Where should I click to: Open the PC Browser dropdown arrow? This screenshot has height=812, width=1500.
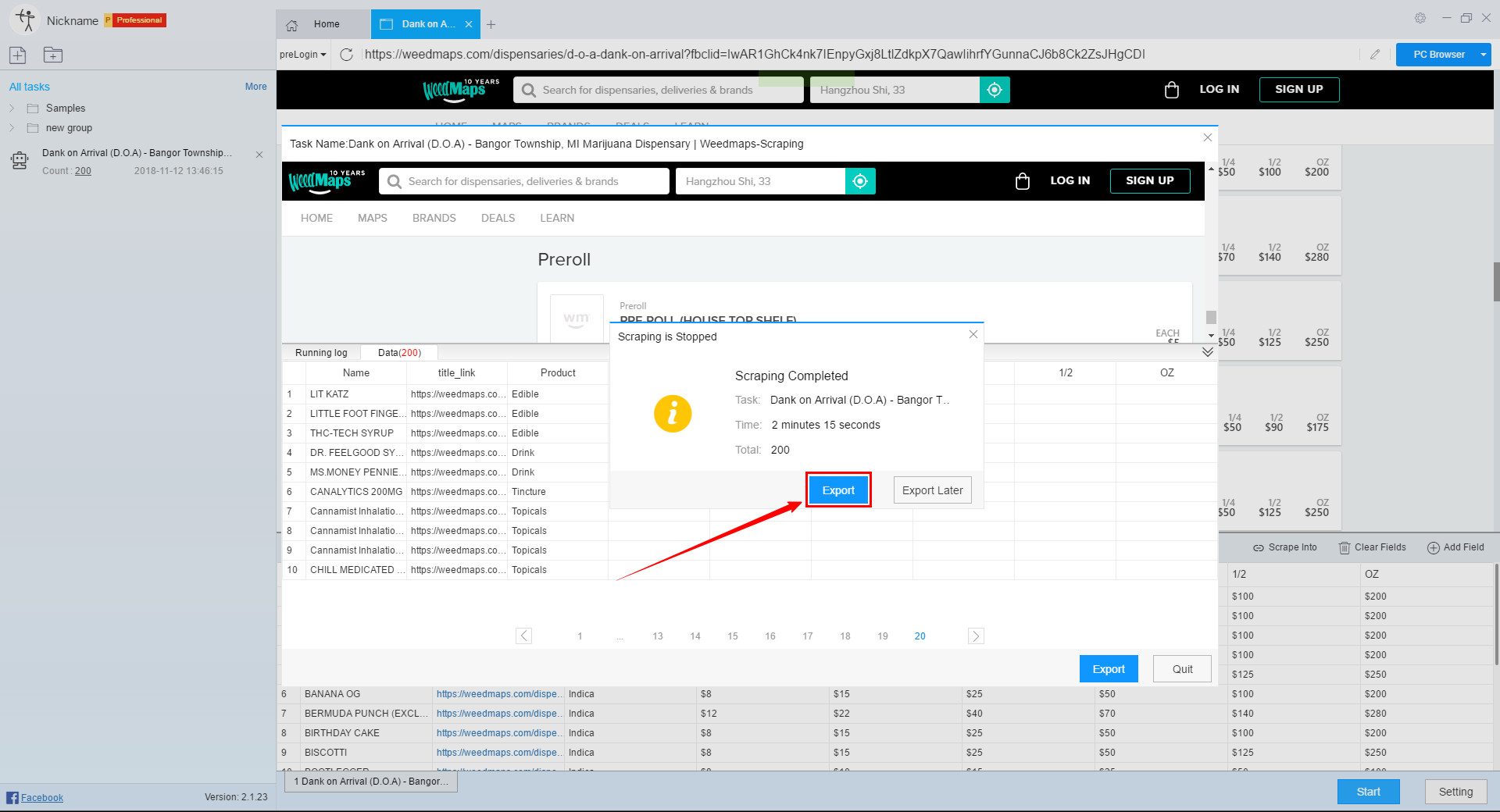click(x=1483, y=55)
